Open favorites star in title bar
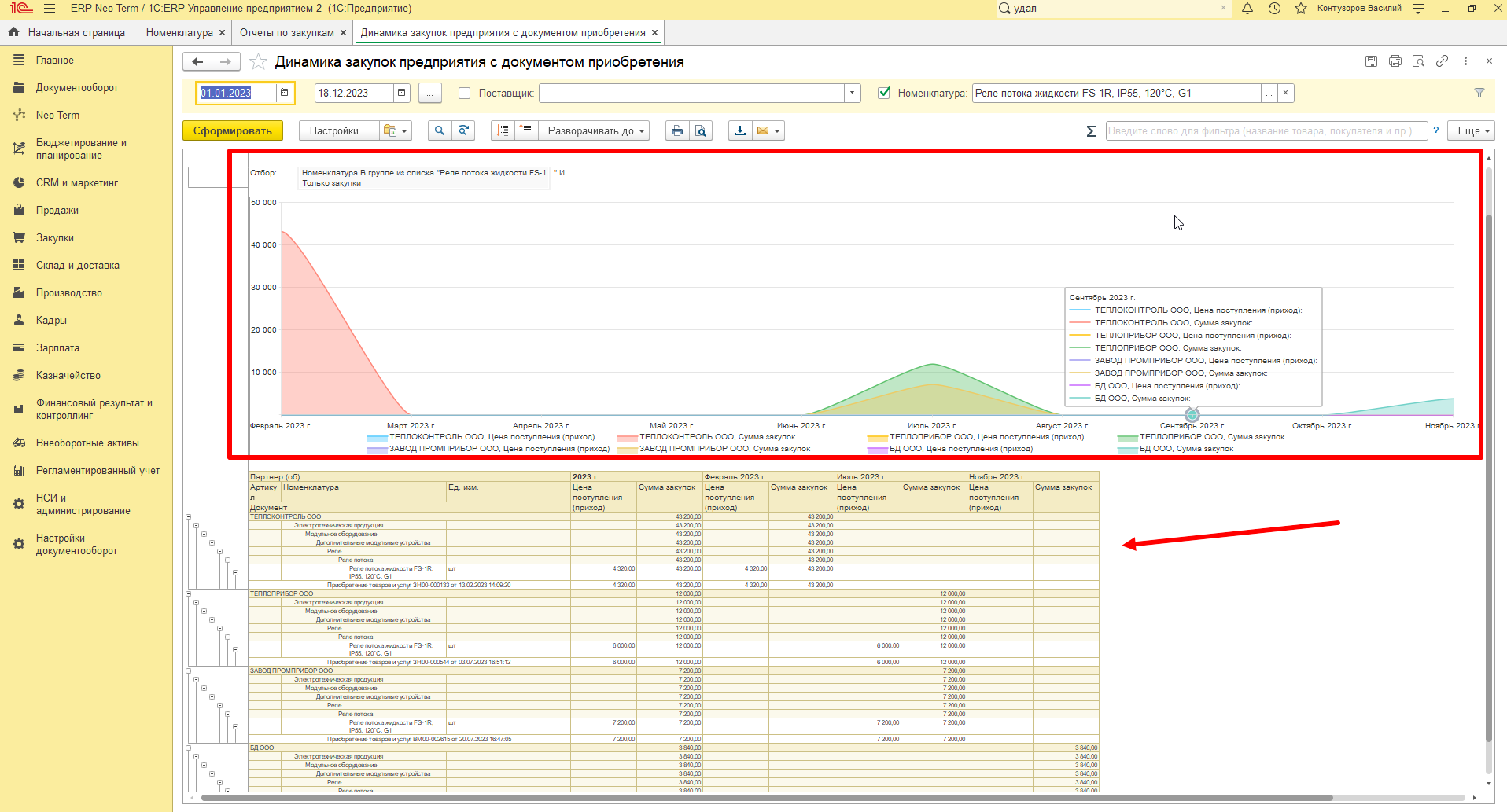The height and width of the screenshot is (812, 1507). click(x=1301, y=9)
